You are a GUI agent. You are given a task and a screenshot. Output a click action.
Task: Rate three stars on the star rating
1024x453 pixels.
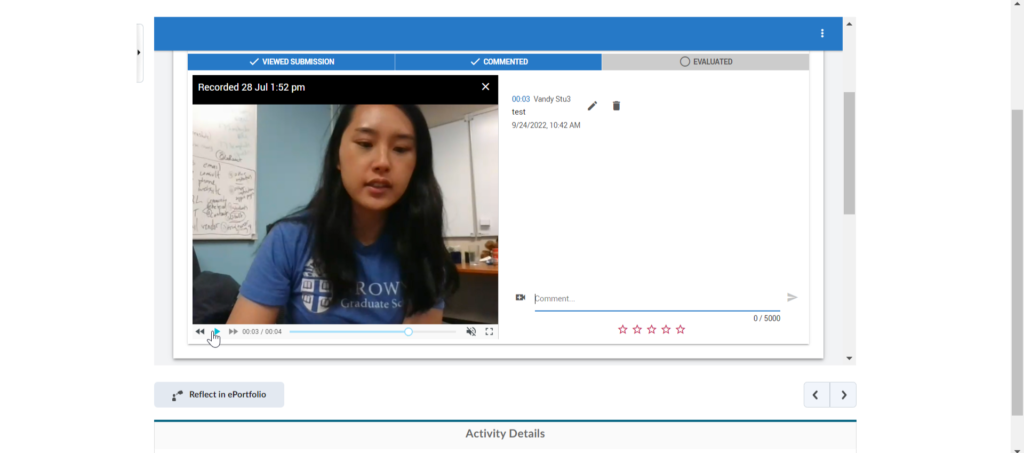point(651,329)
